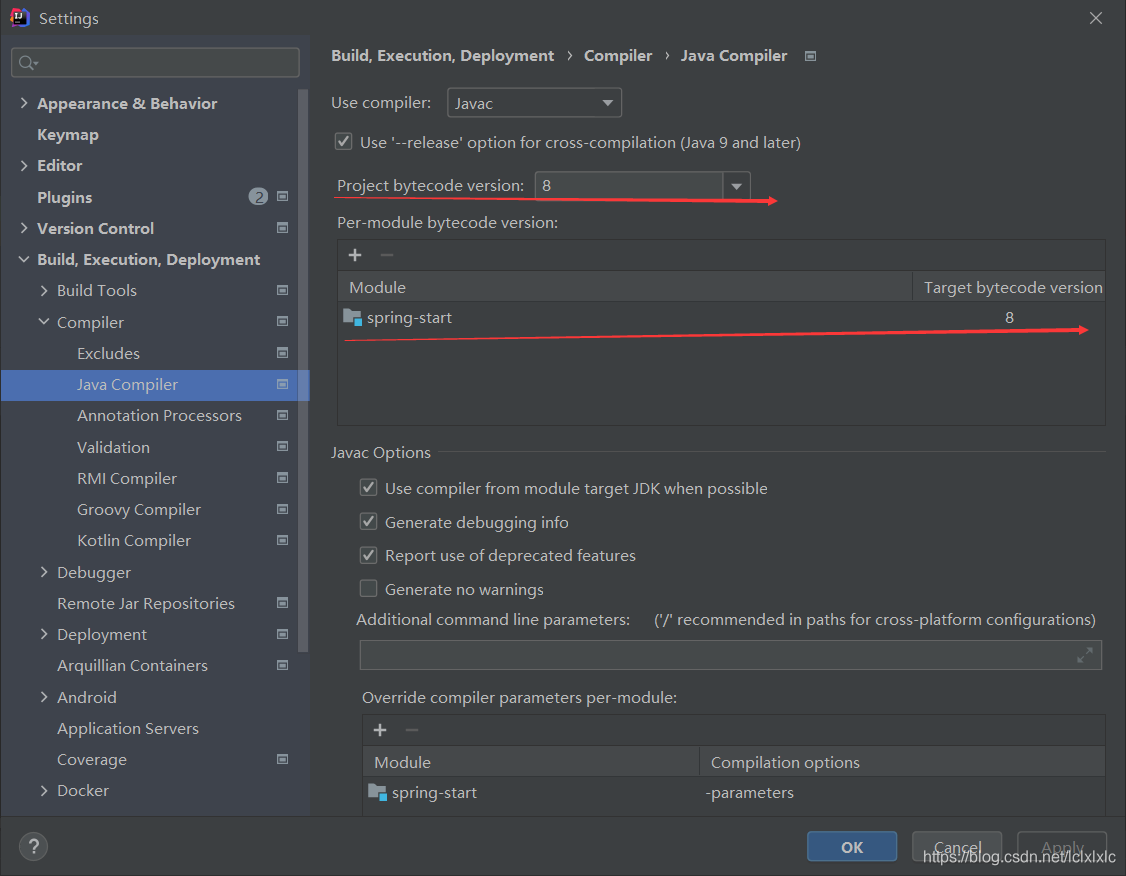The height and width of the screenshot is (876, 1126).
Task: Select the Java Compiler settings page
Action: tap(154, 385)
